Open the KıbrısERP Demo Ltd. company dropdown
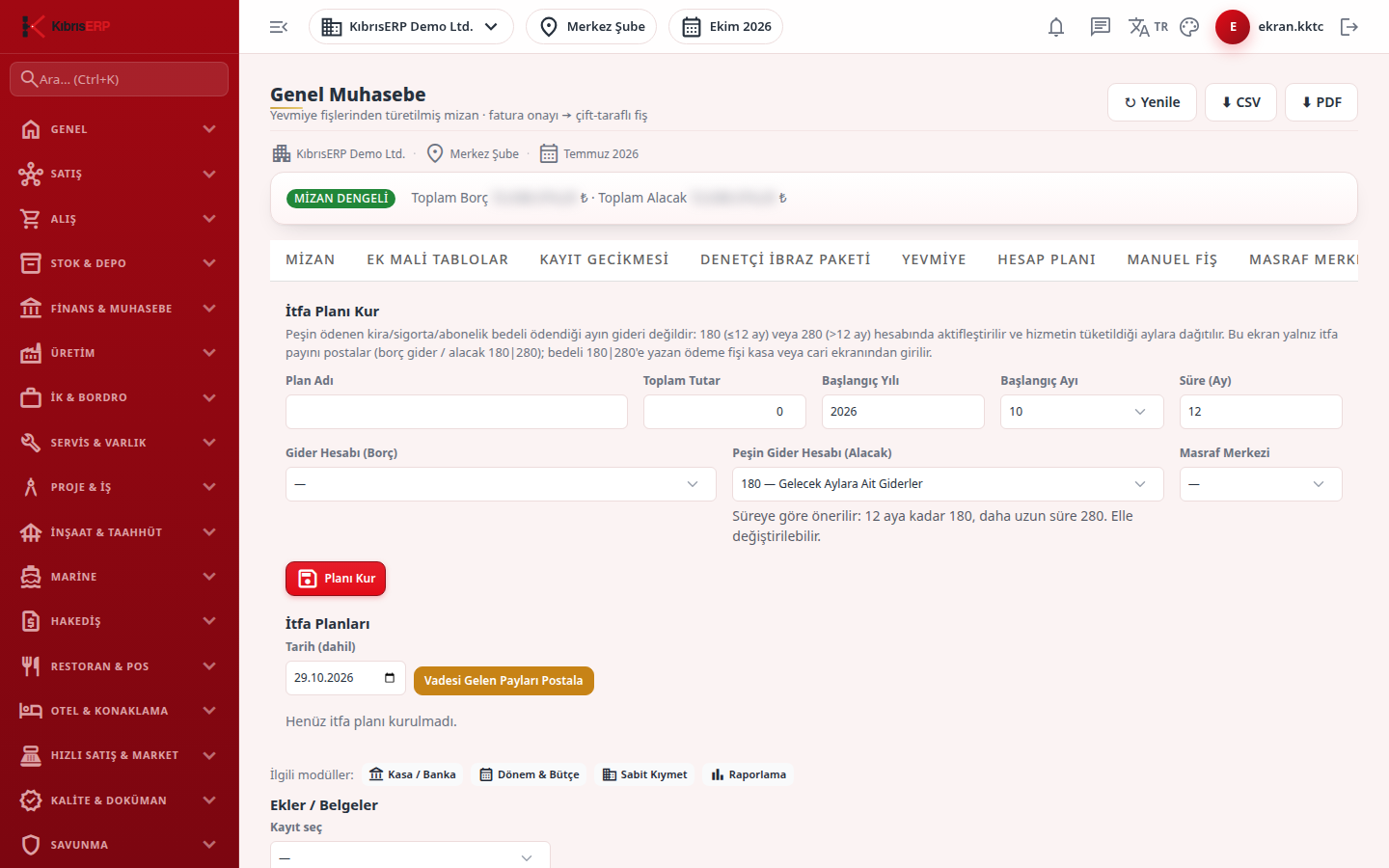 click(411, 27)
